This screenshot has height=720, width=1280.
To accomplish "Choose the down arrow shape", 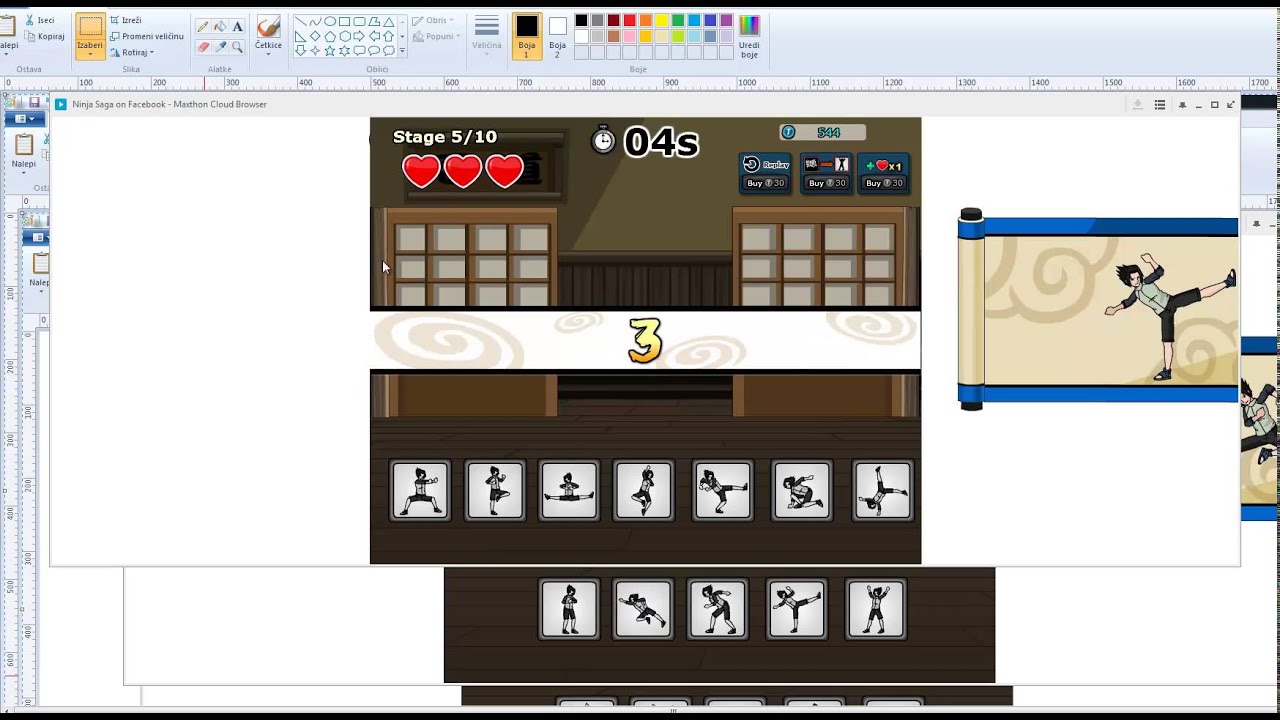I will (301, 51).
